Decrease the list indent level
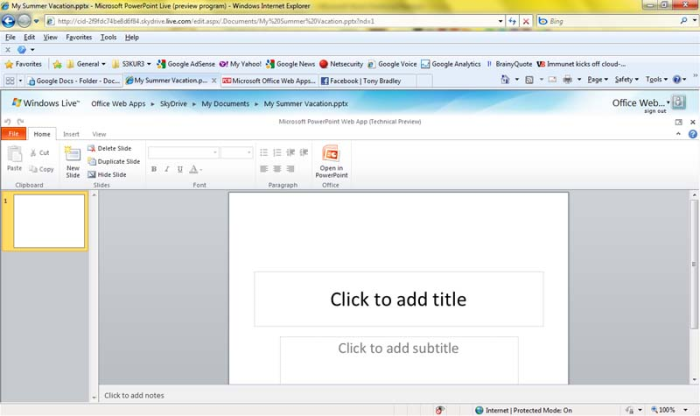Screen dimensions: 700x416 point(291,153)
